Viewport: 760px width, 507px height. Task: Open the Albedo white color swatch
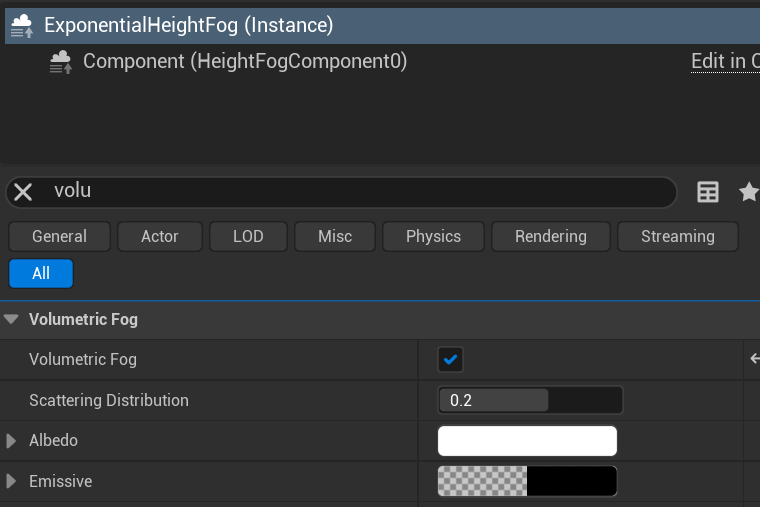[527, 441]
